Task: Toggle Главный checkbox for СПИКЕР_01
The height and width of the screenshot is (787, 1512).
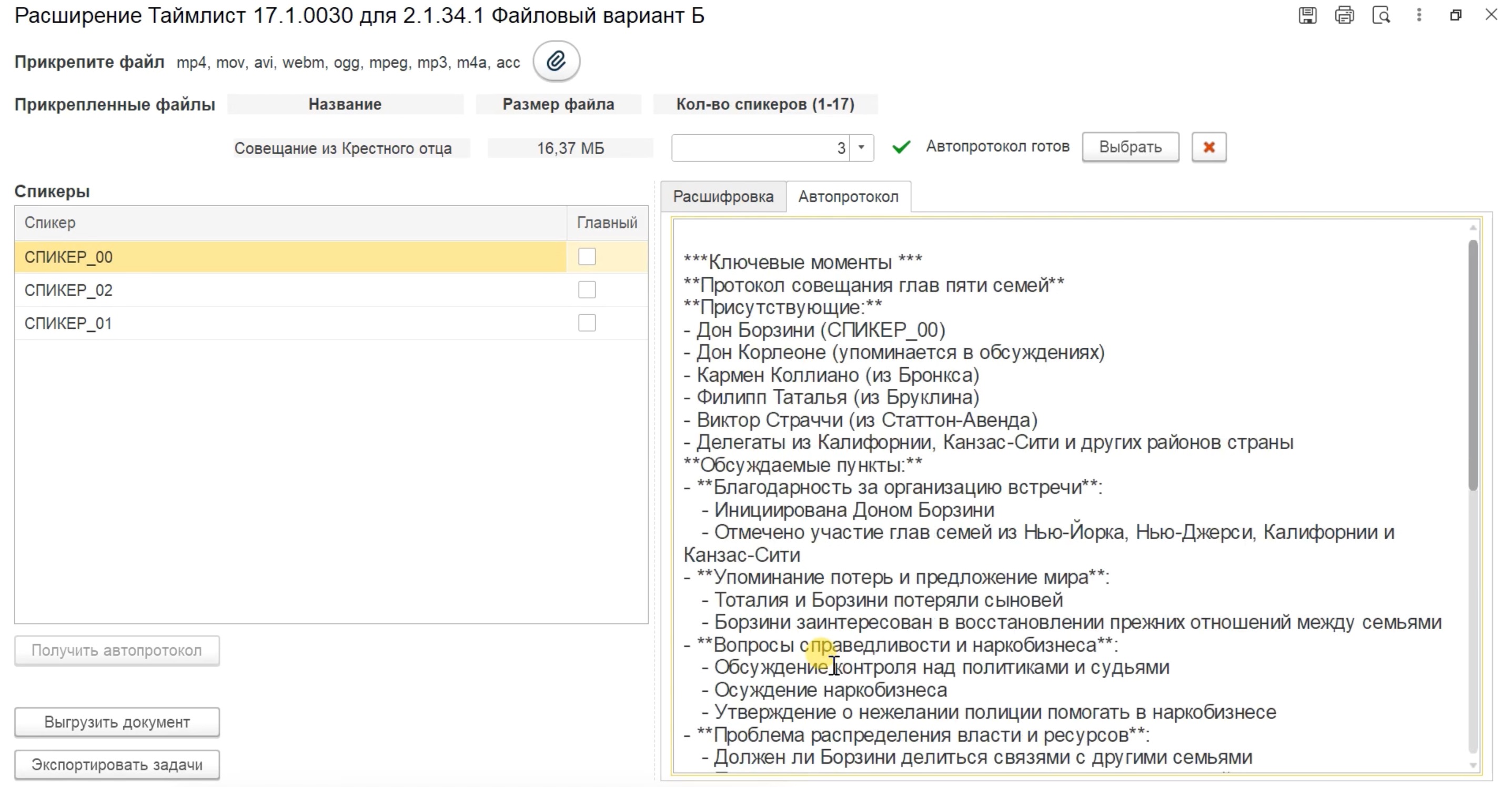Action: pos(587,323)
